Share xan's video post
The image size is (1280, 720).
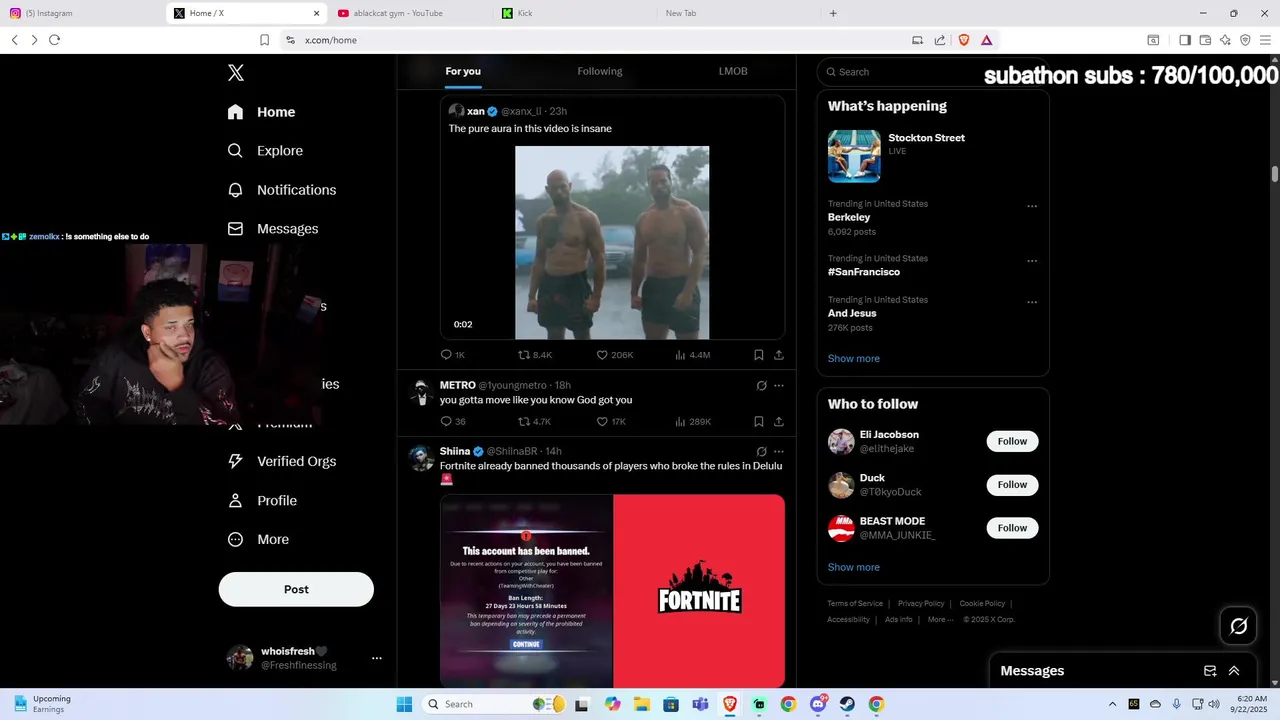tap(779, 355)
